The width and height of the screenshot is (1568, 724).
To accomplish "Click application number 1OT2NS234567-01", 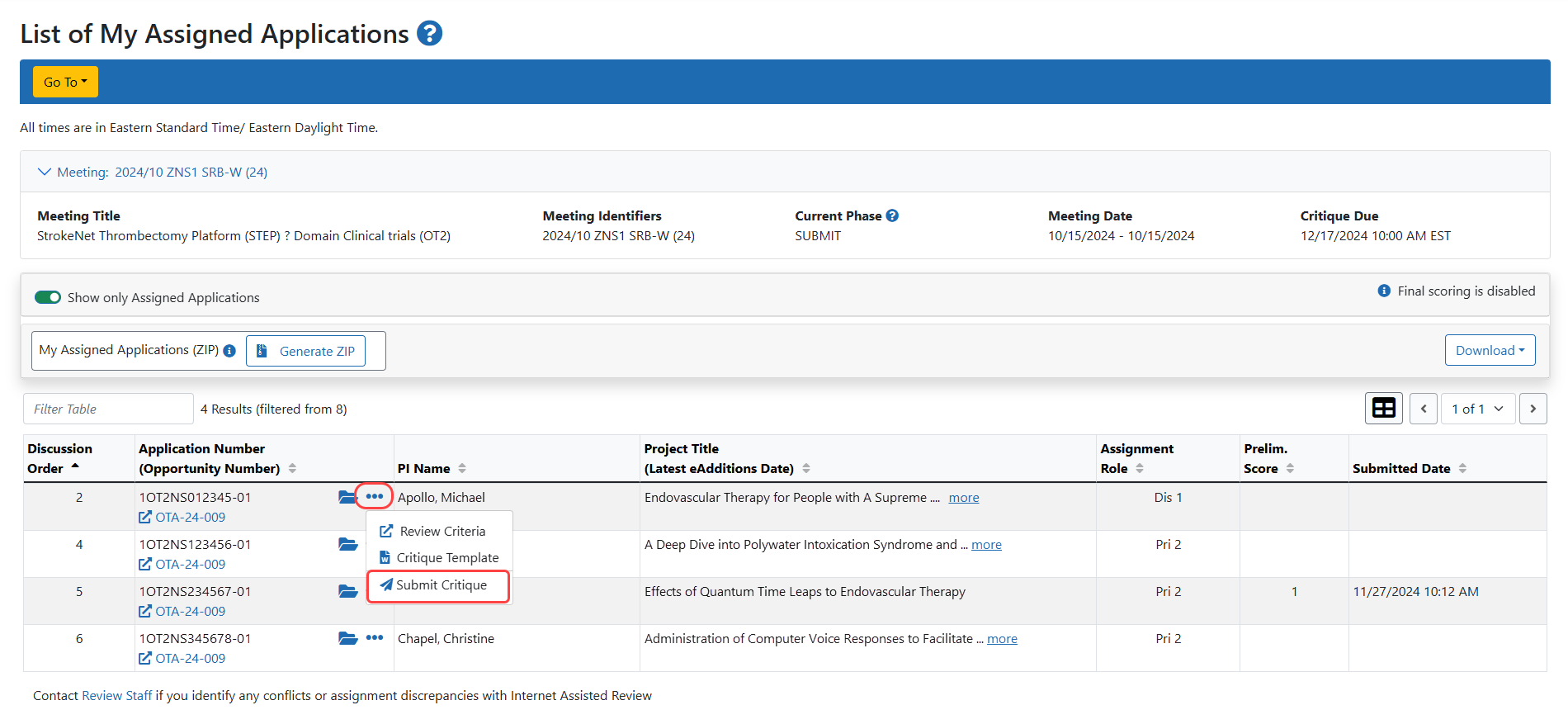I will [195, 592].
